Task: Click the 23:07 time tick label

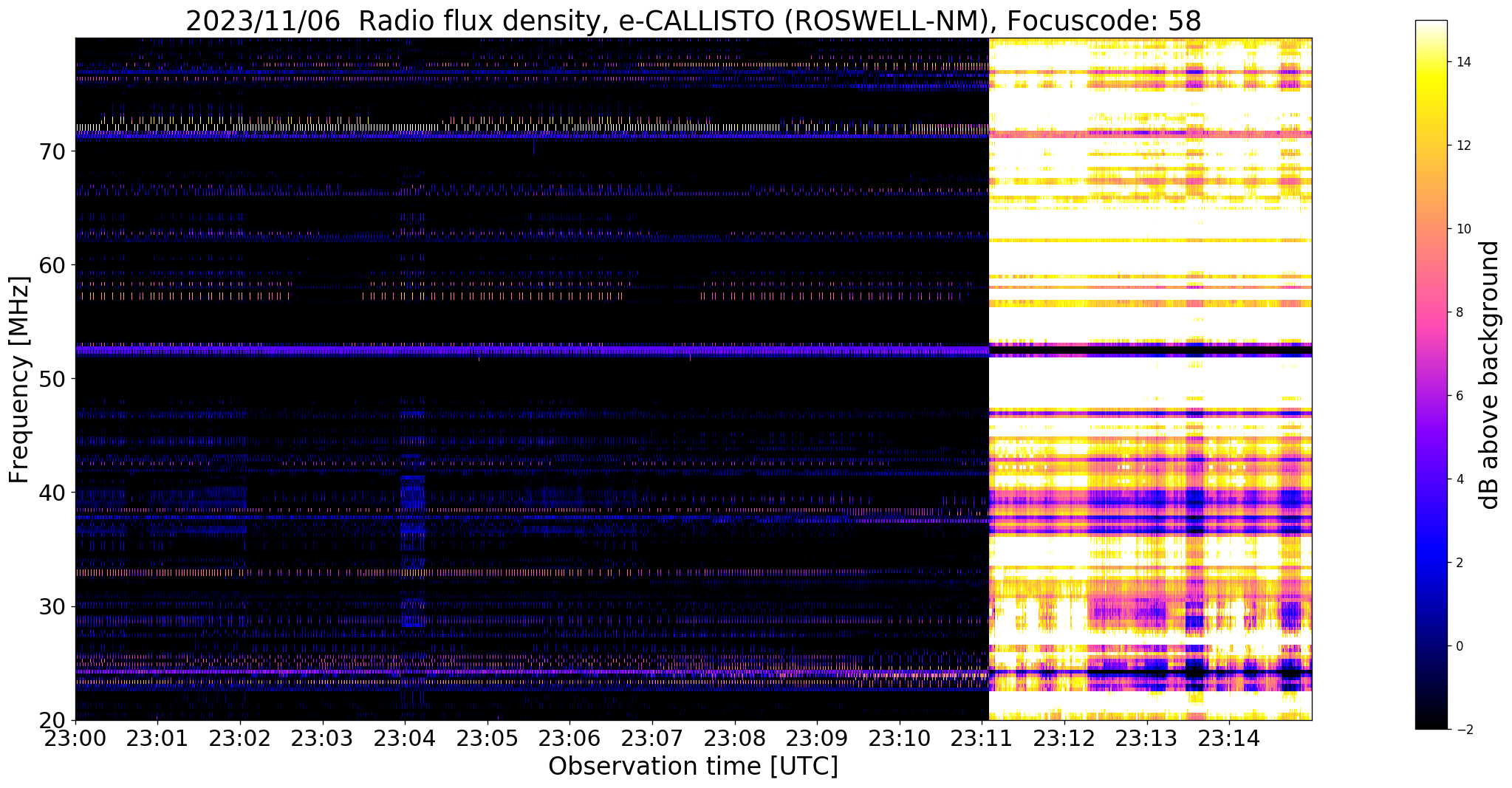Action: click(652, 739)
